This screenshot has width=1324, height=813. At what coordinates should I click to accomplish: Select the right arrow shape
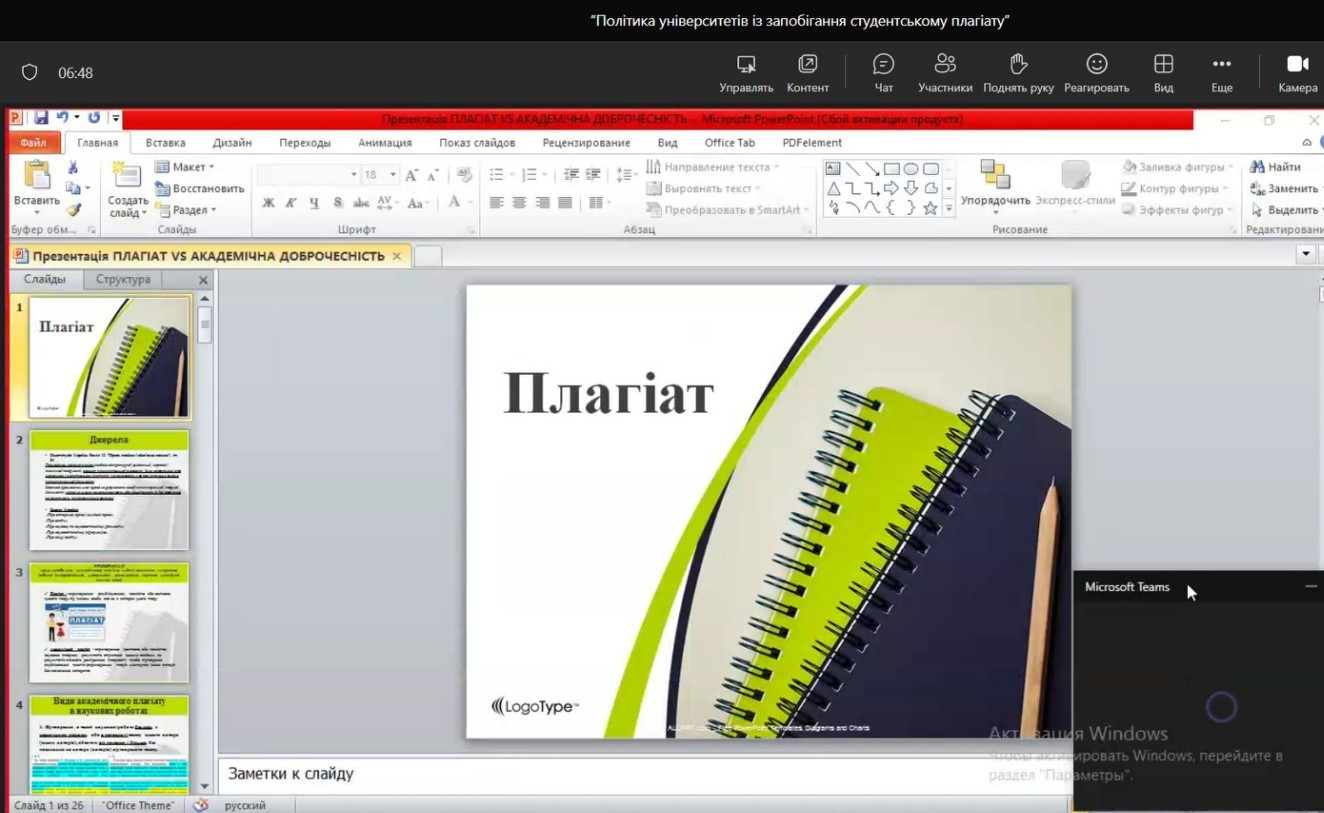tap(892, 188)
